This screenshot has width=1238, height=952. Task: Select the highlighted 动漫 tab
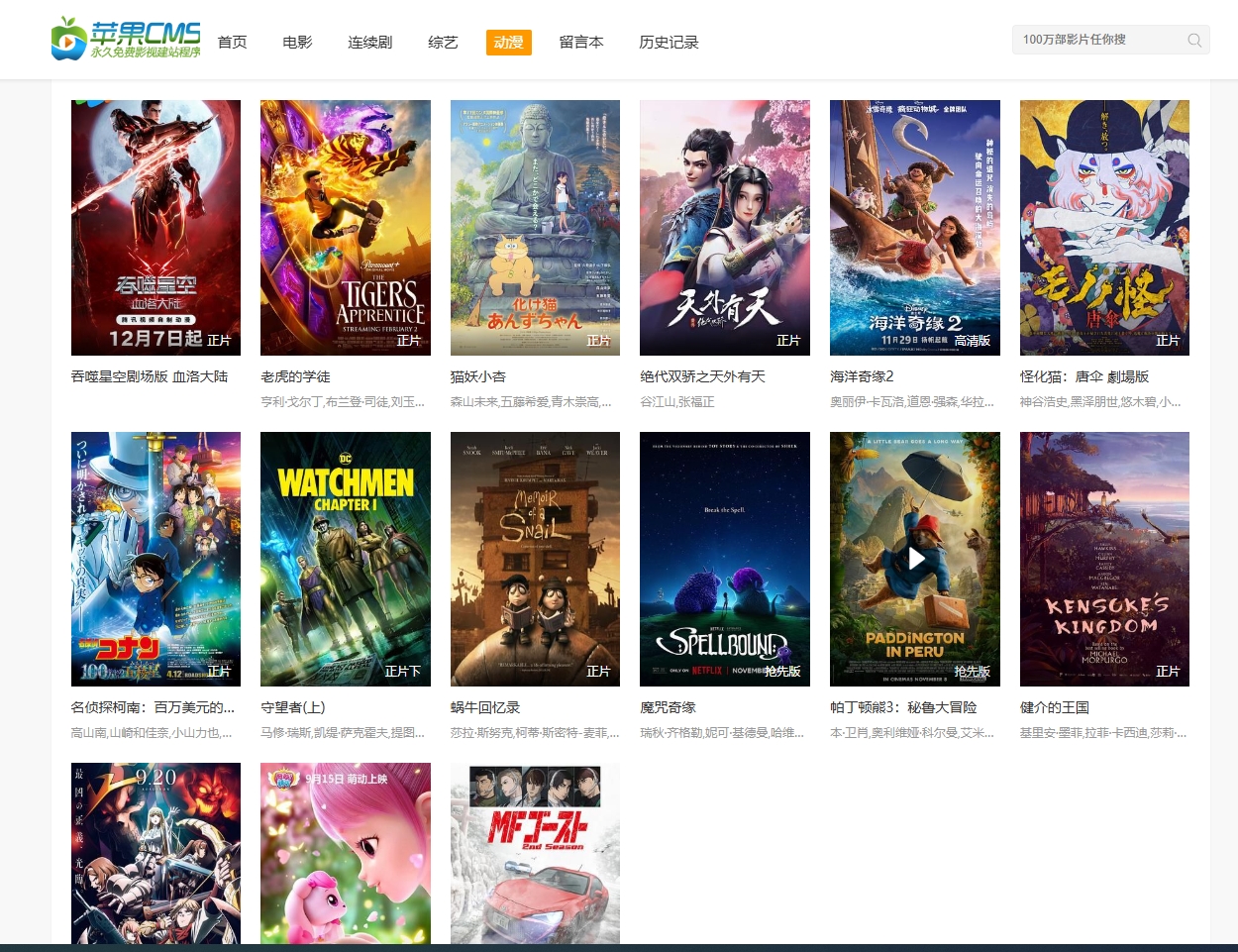(509, 43)
